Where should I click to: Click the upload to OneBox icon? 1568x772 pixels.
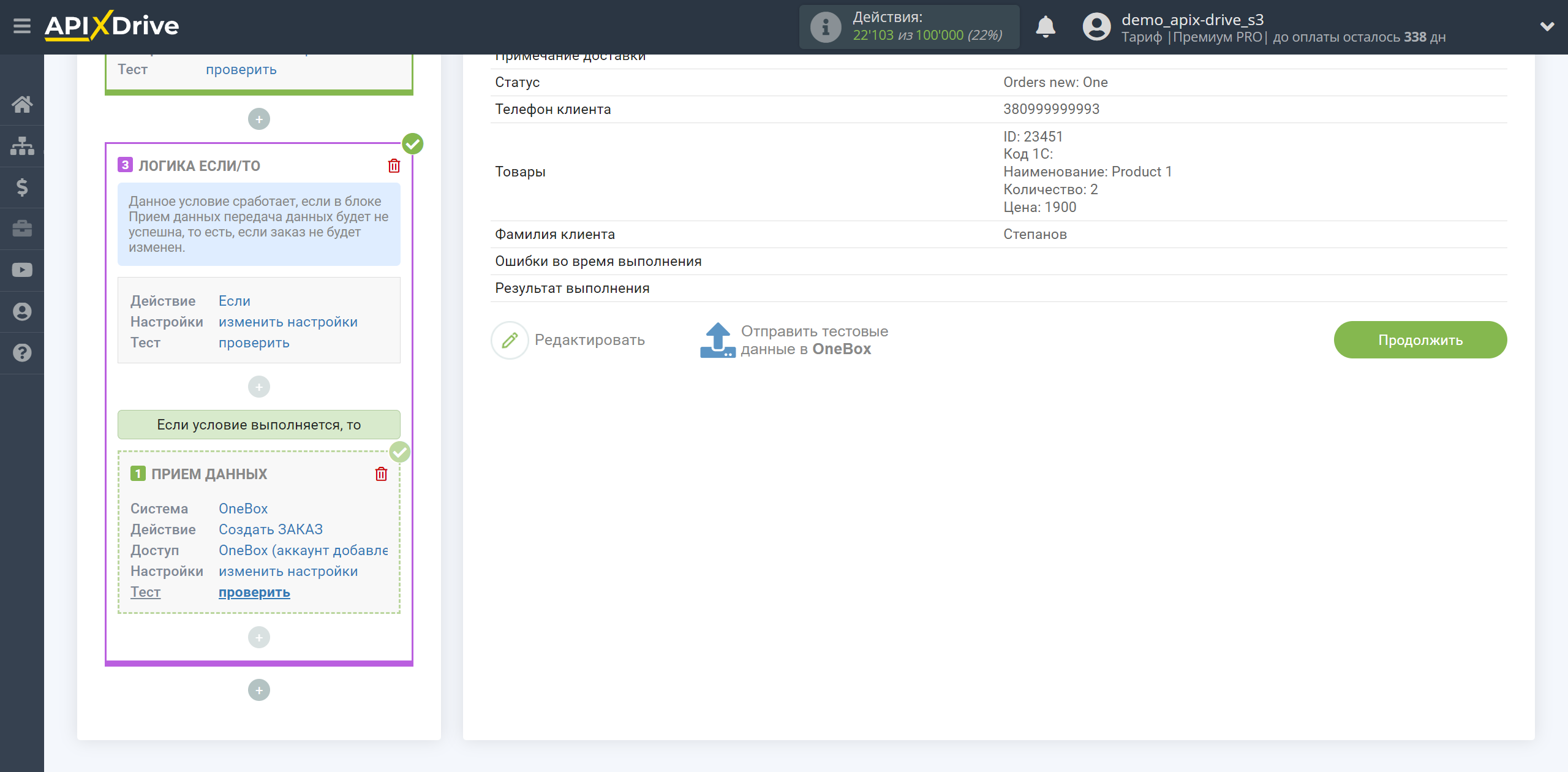click(718, 340)
